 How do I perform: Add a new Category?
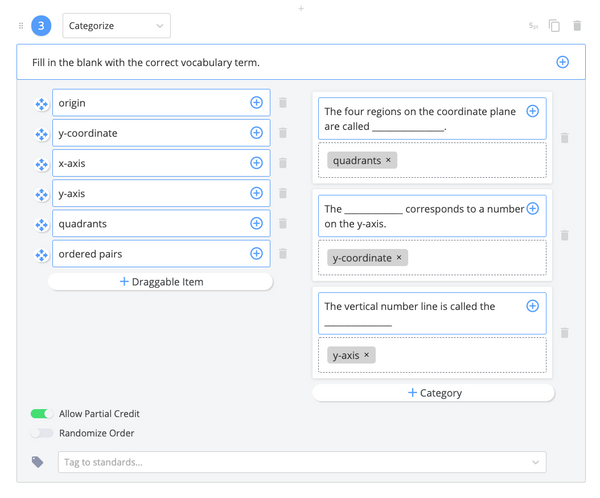point(434,393)
